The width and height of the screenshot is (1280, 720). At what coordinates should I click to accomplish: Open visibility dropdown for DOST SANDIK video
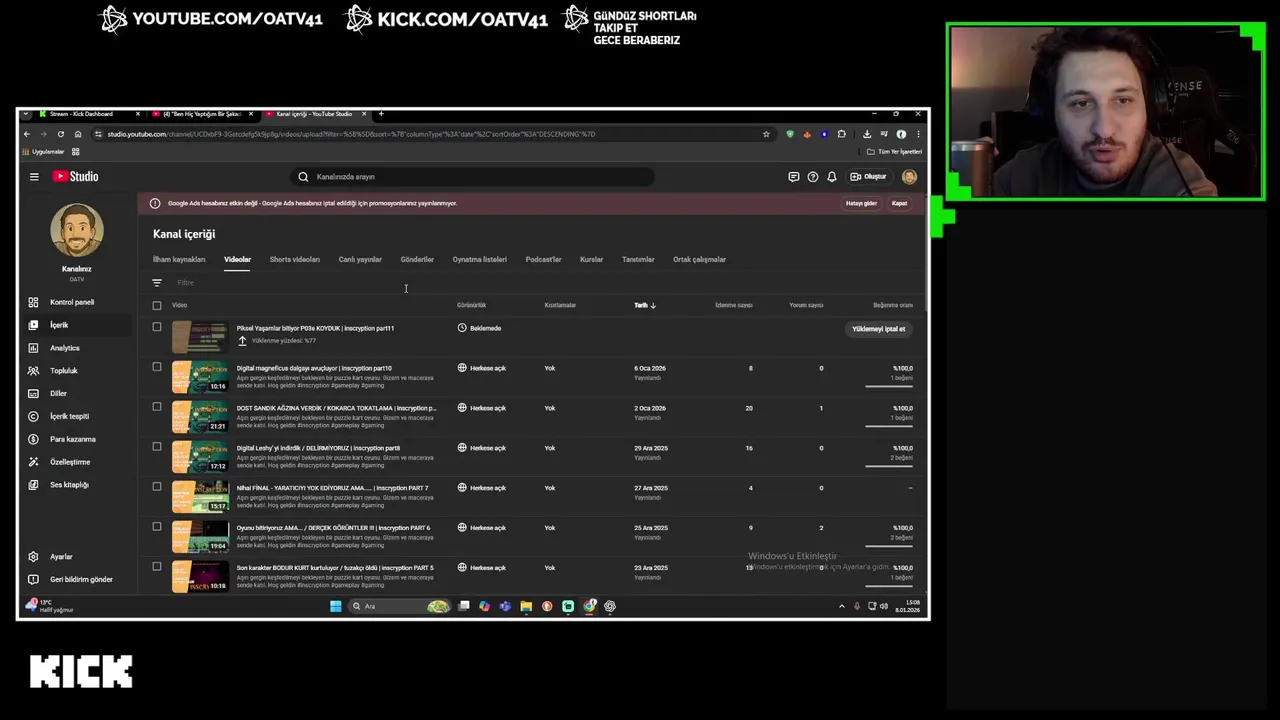482,408
